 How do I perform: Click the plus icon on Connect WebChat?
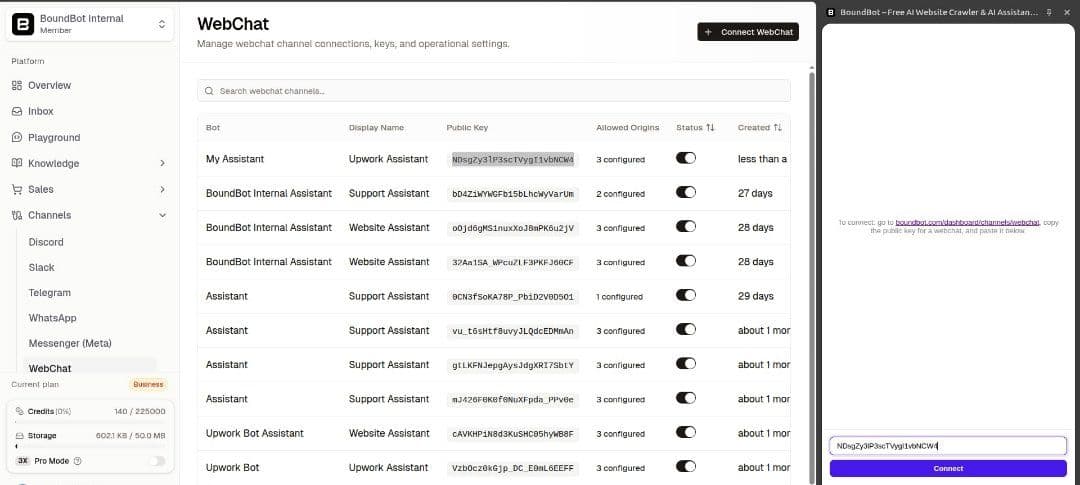pyautogui.click(x=708, y=32)
